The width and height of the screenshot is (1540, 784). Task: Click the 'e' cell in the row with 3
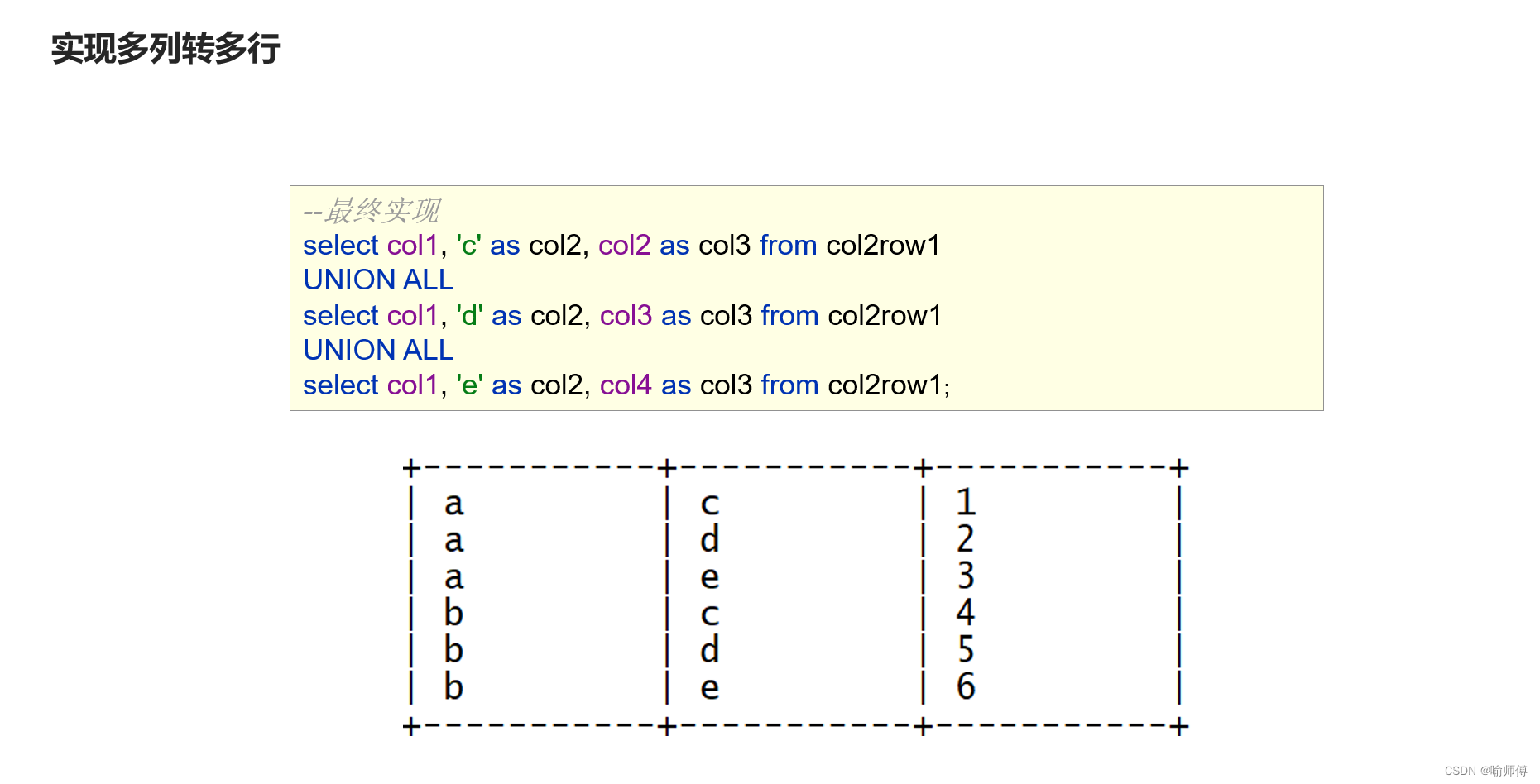pos(710,577)
